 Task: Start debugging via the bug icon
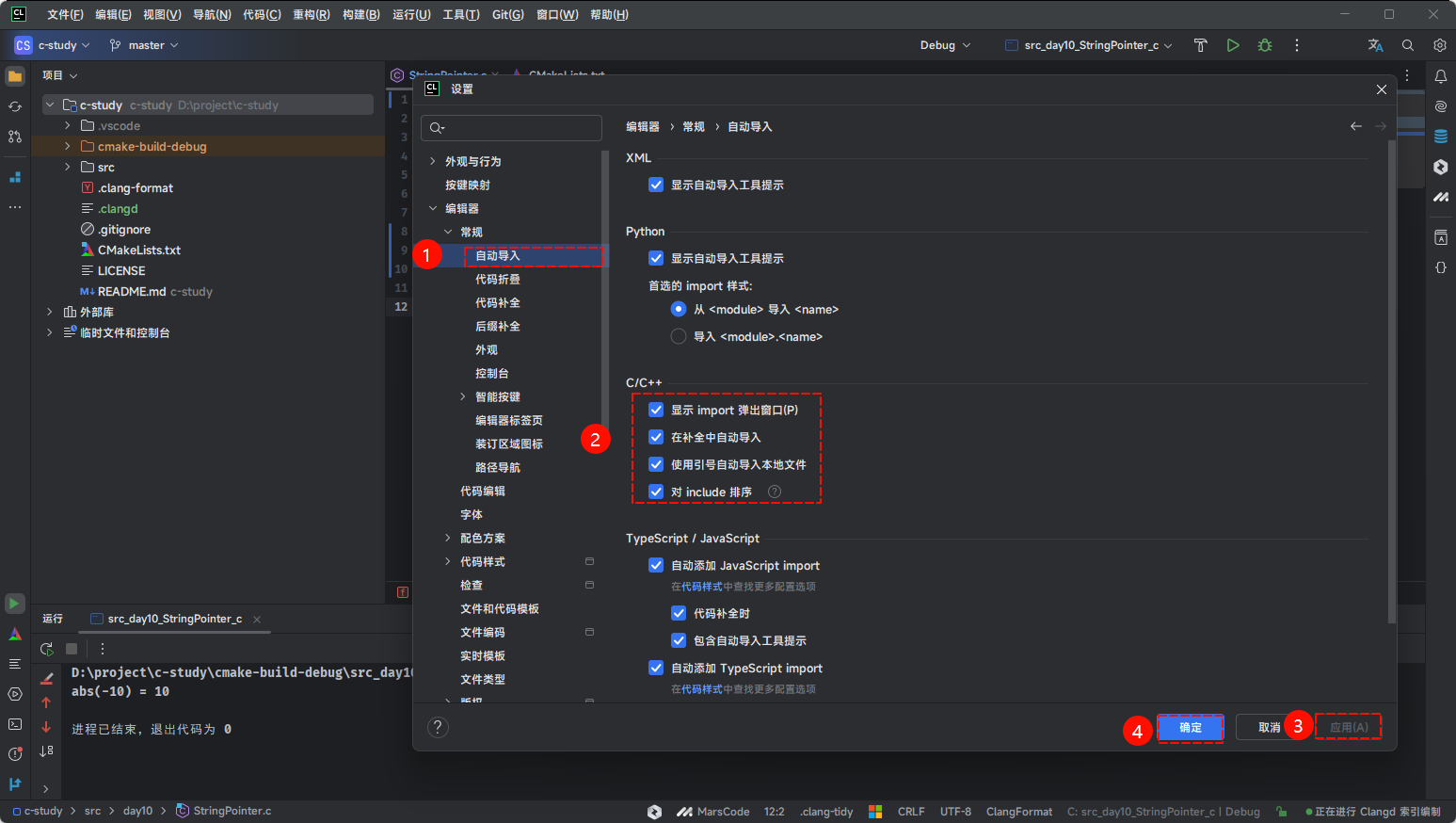(x=1264, y=44)
